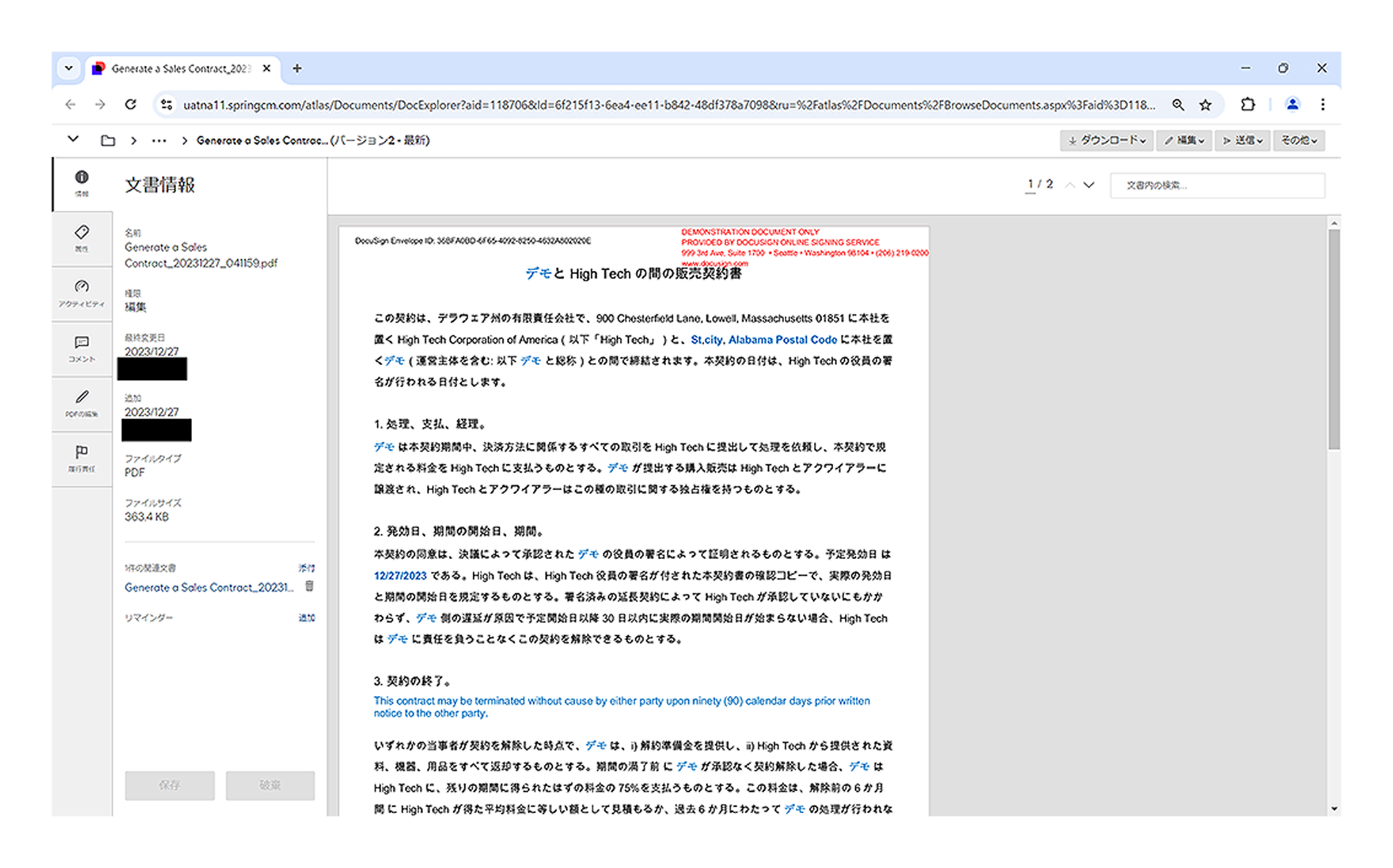Image resolution: width=1393 pixels, height=868 pixels.
Task: Open the browser extensions puzzle icon
Action: pos(1248,104)
